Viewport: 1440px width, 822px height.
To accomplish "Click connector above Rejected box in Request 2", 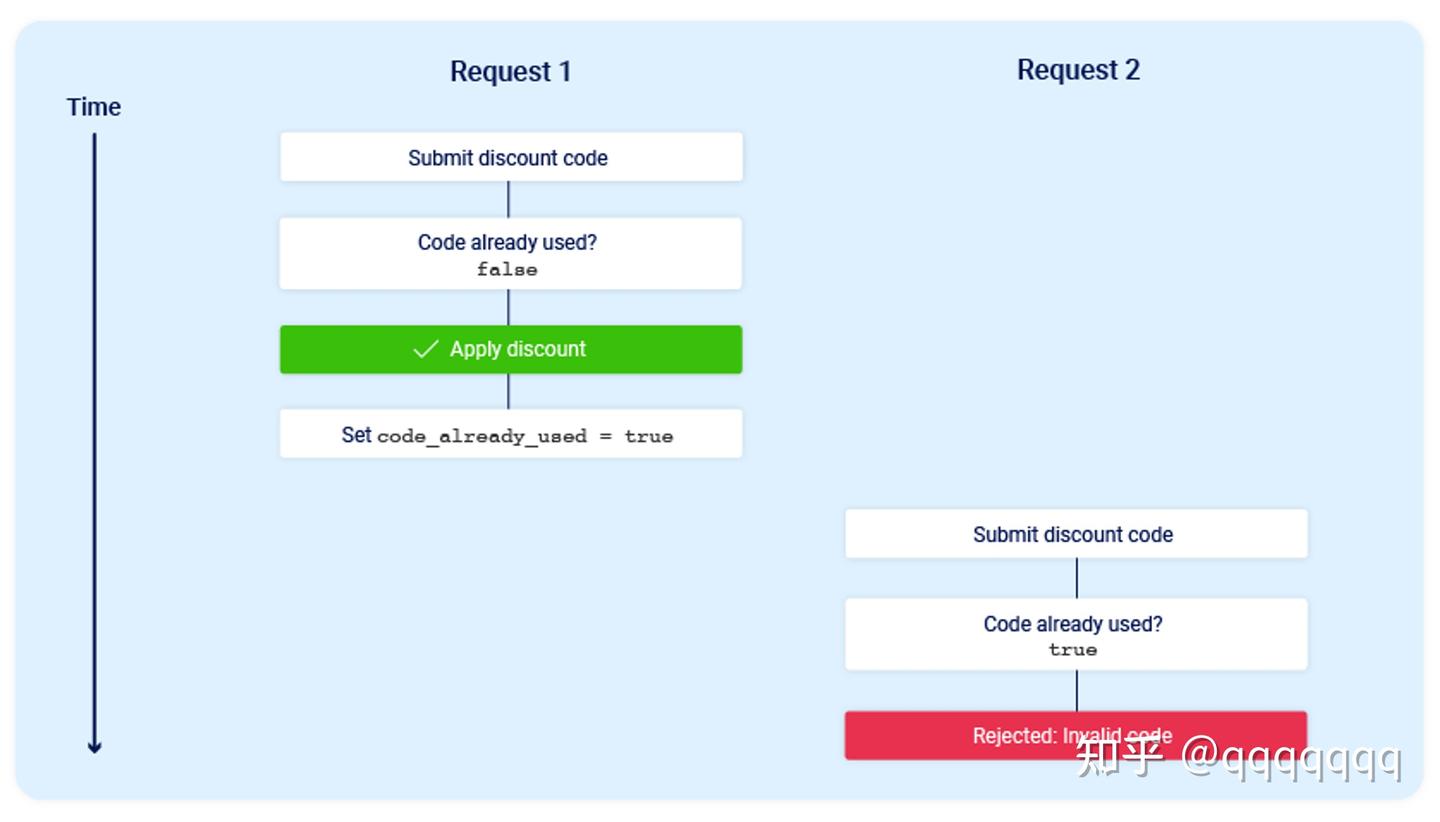I will click(1076, 691).
